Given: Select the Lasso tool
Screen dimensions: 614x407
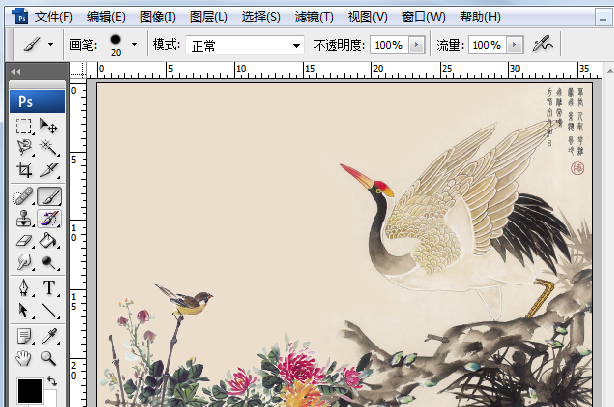Looking at the screenshot, I should (x=24, y=148).
